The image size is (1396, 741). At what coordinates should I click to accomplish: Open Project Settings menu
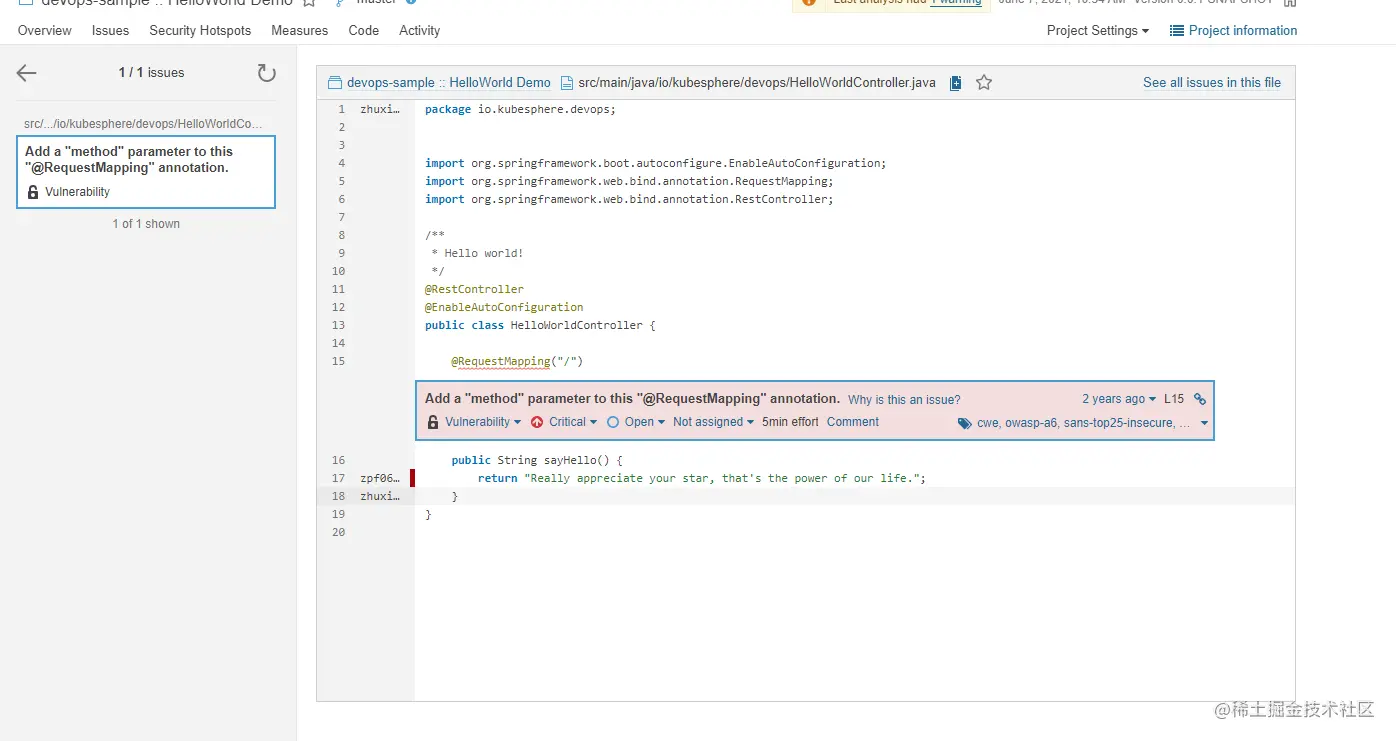tap(1098, 31)
